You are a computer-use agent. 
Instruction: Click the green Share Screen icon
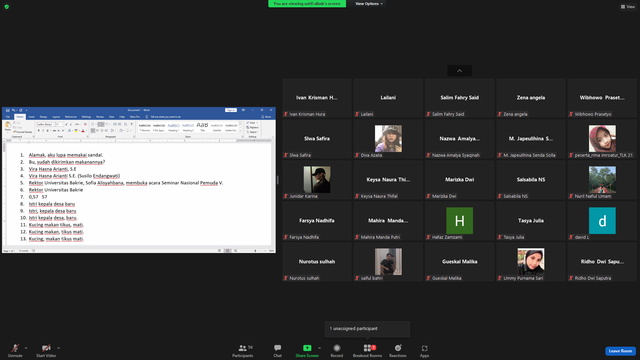point(307,348)
